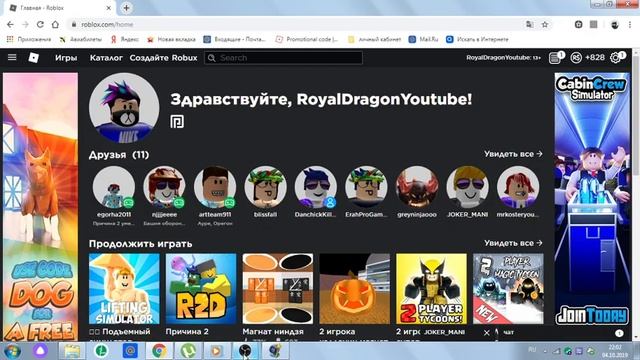
Task: Open friend blissfall's avatar
Action: (265, 187)
